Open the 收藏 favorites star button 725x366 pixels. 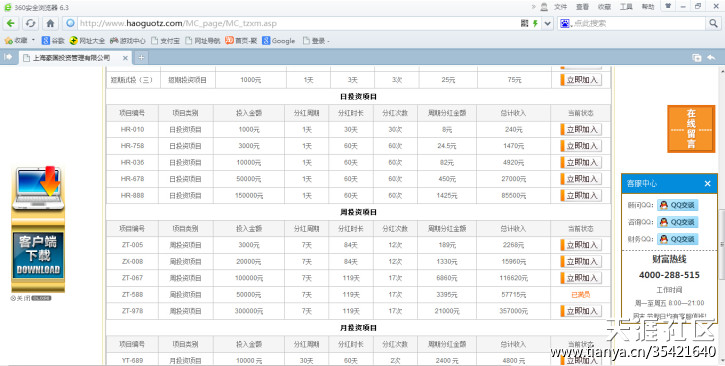click(x=16, y=41)
